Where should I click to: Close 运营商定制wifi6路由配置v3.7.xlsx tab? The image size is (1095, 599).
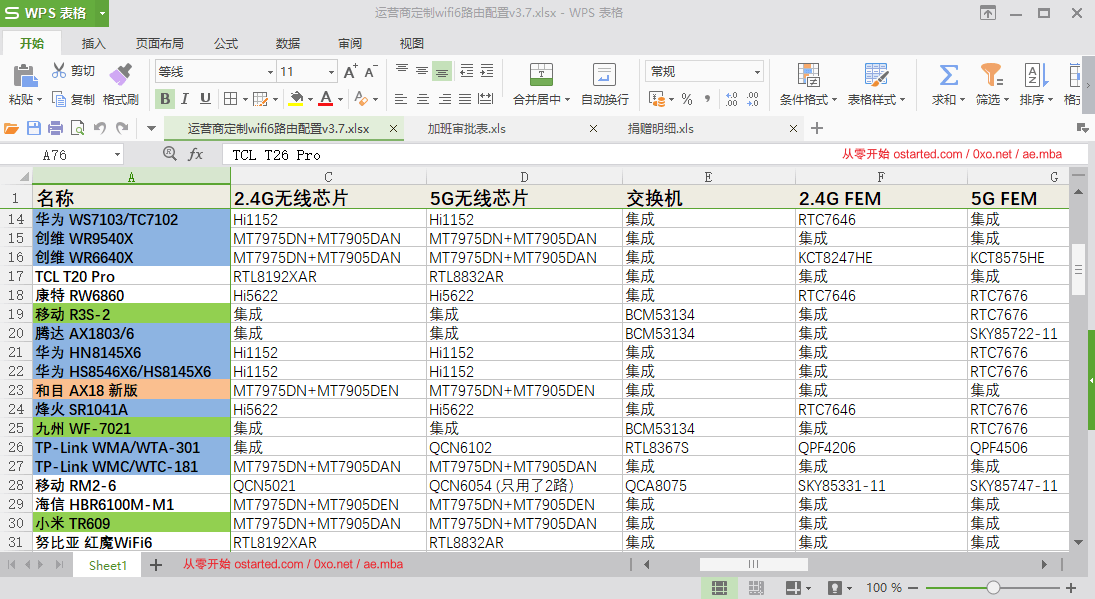click(x=393, y=128)
